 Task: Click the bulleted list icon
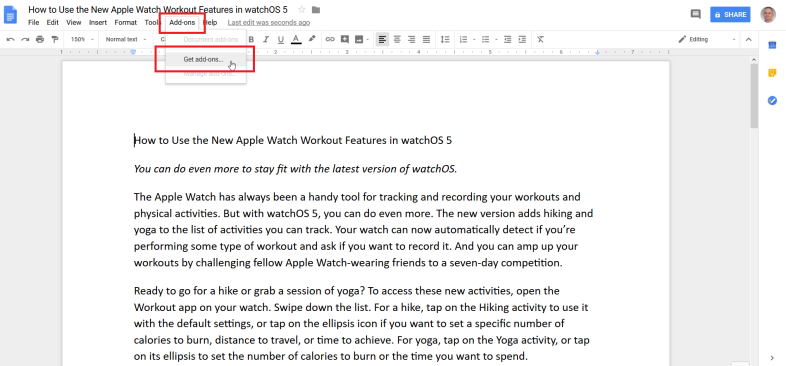[x=485, y=39]
